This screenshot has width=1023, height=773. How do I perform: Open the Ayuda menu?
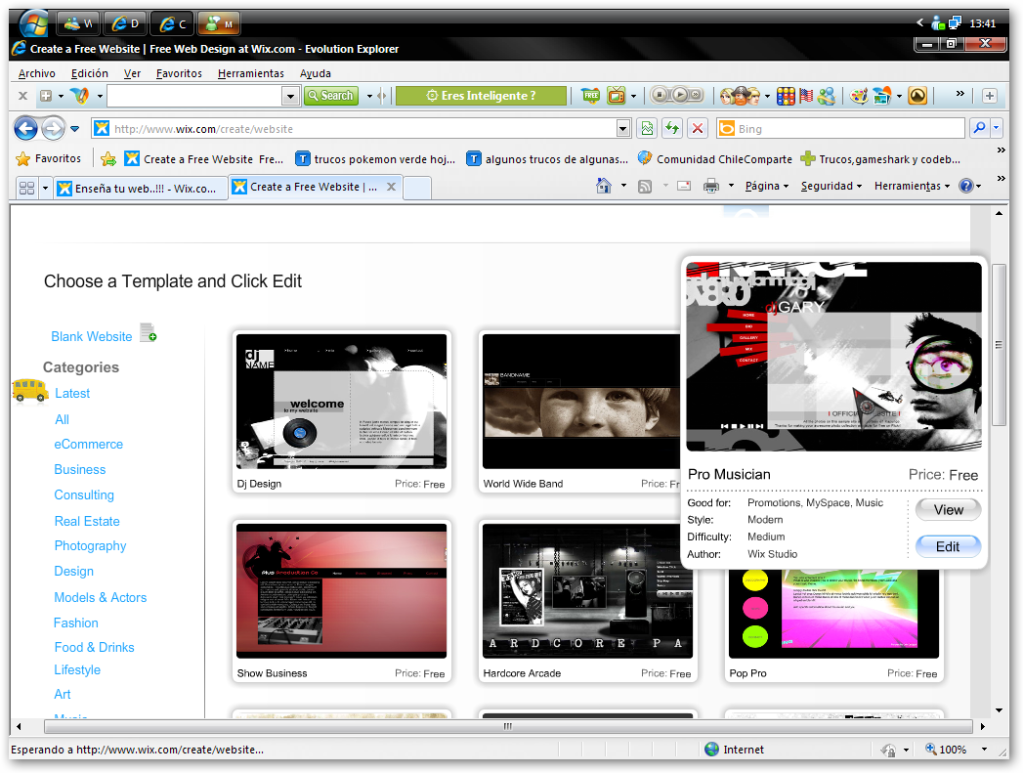pyautogui.click(x=315, y=74)
